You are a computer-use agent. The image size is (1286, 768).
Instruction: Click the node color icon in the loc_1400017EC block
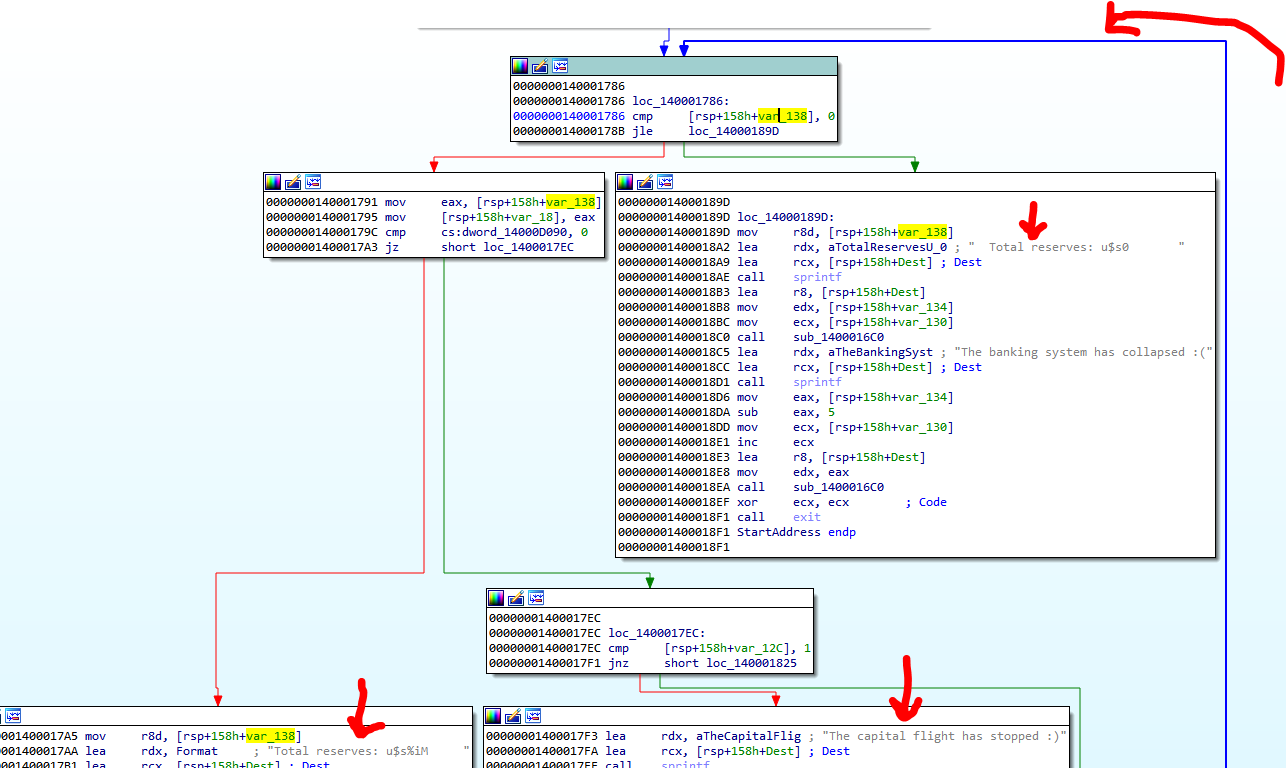pos(497,598)
